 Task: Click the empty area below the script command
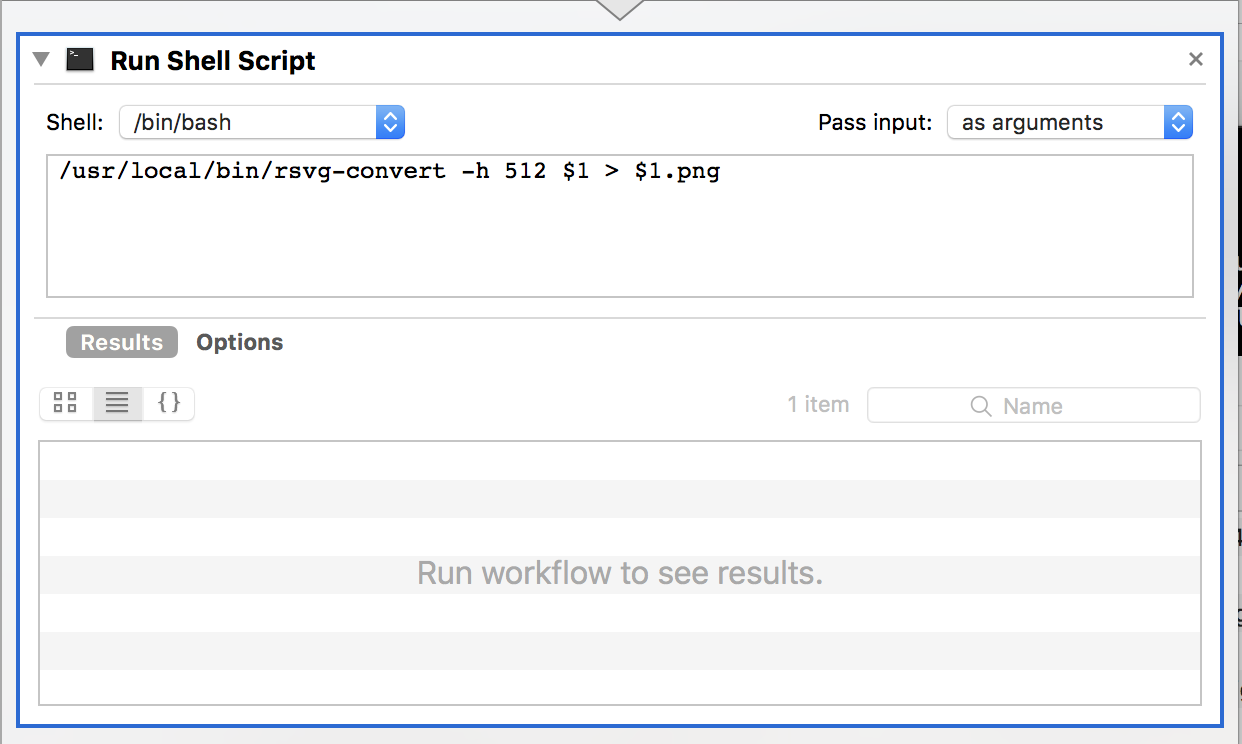click(619, 245)
